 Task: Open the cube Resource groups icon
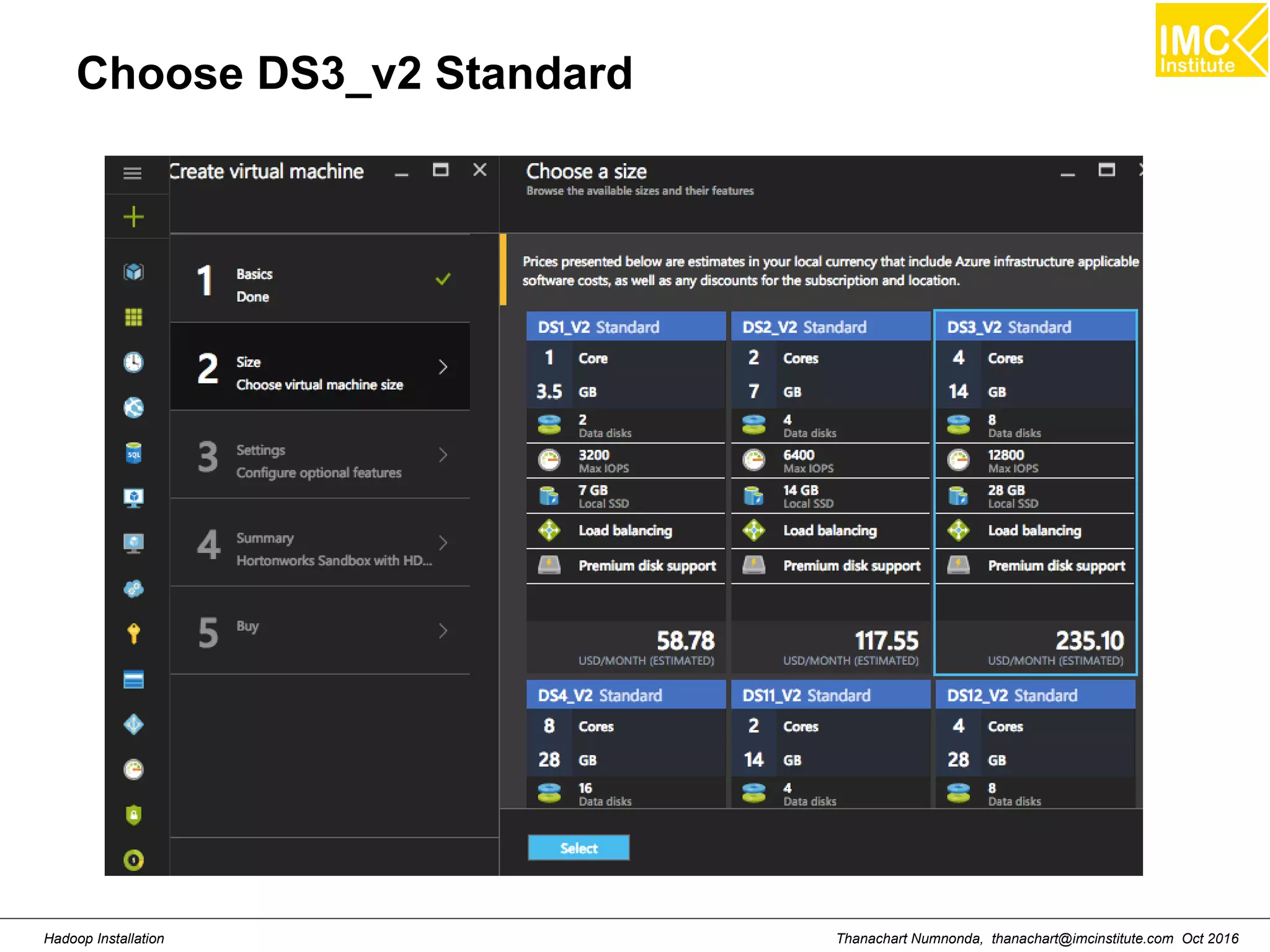click(133, 271)
